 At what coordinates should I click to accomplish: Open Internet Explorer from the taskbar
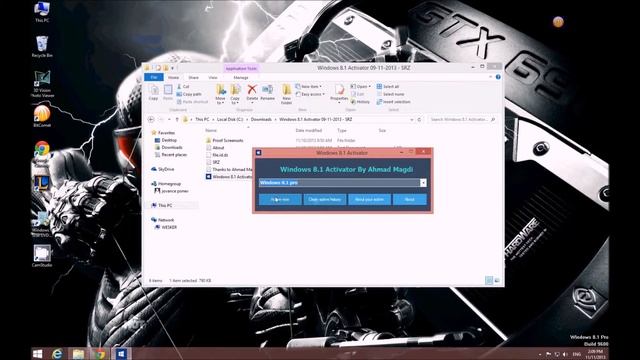click(58, 353)
